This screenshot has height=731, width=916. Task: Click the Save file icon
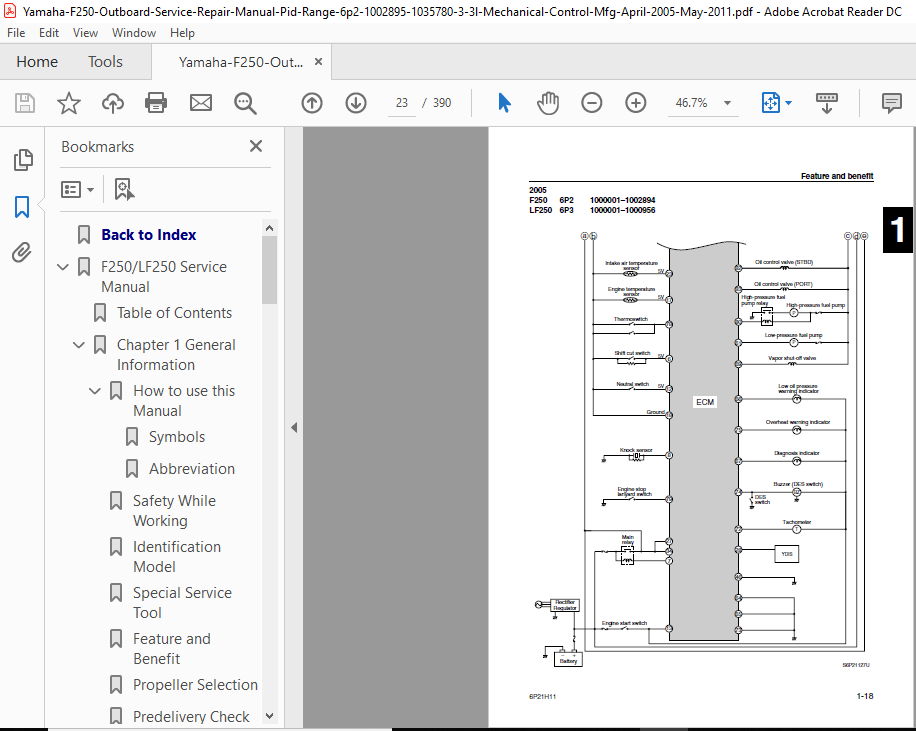[25, 103]
